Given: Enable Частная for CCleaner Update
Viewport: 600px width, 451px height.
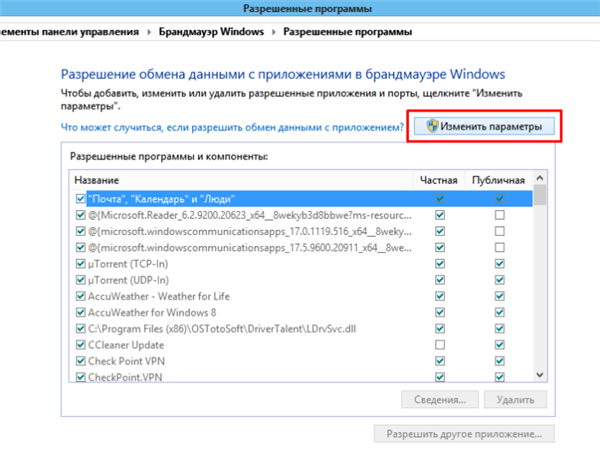Looking at the screenshot, I should [x=440, y=345].
